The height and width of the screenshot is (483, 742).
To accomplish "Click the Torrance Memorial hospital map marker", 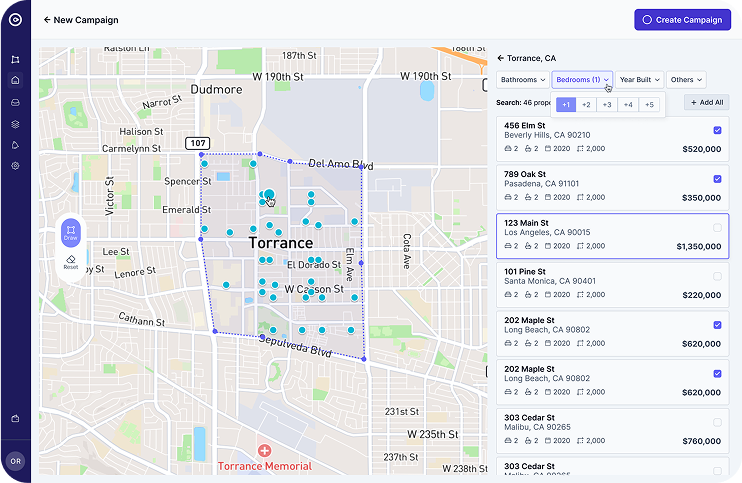I will click(264, 451).
